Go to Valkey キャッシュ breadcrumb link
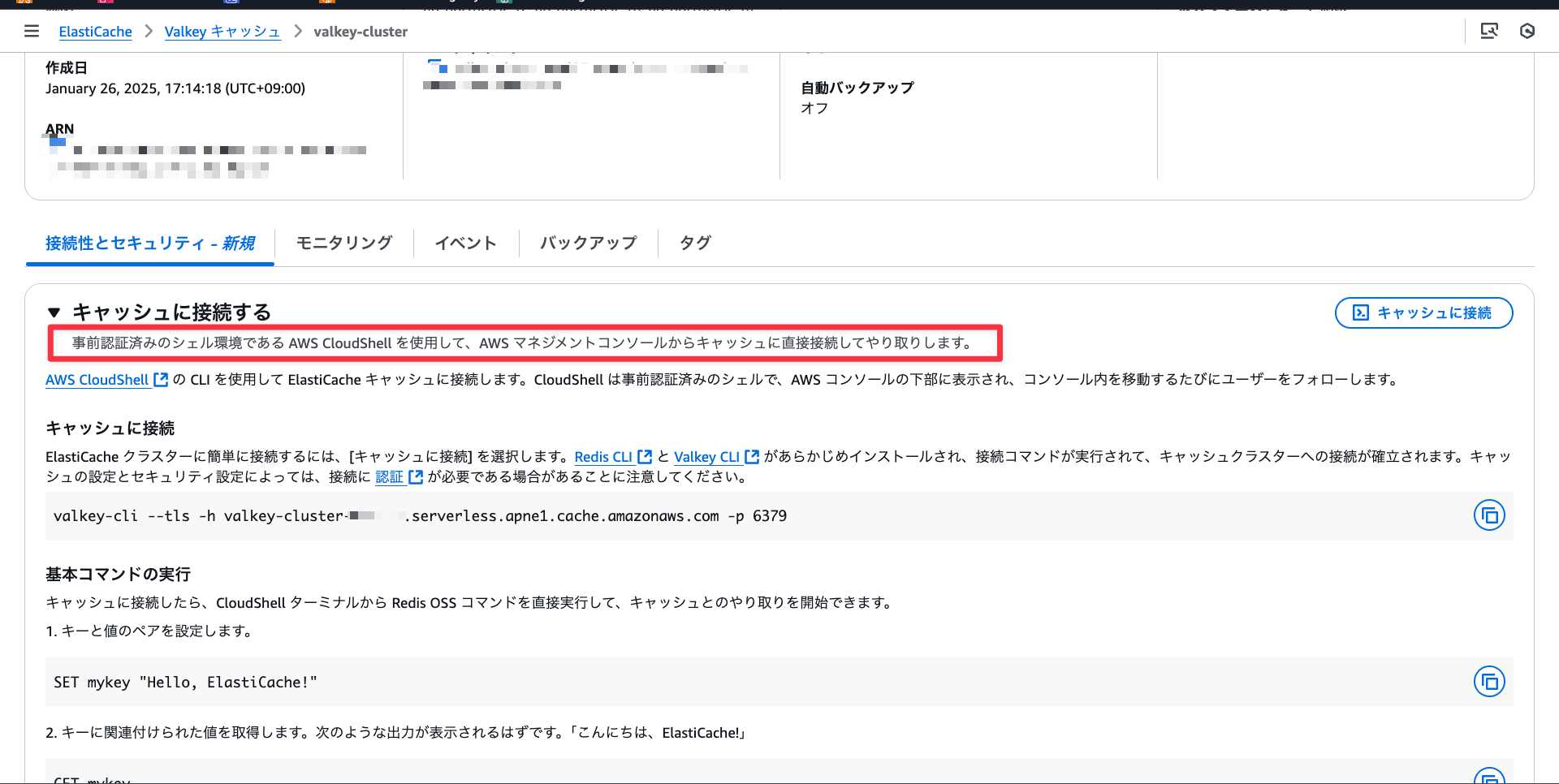This screenshot has width=1559, height=784. tap(222, 32)
